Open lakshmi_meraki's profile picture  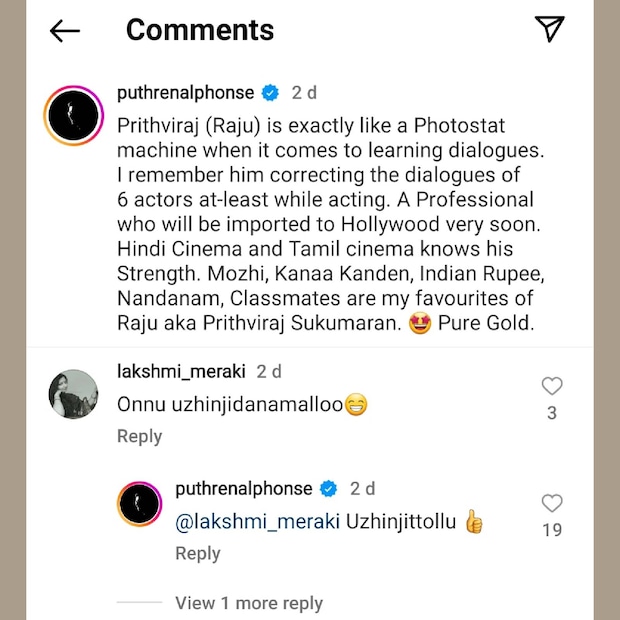pyautogui.click(x=74, y=394)
